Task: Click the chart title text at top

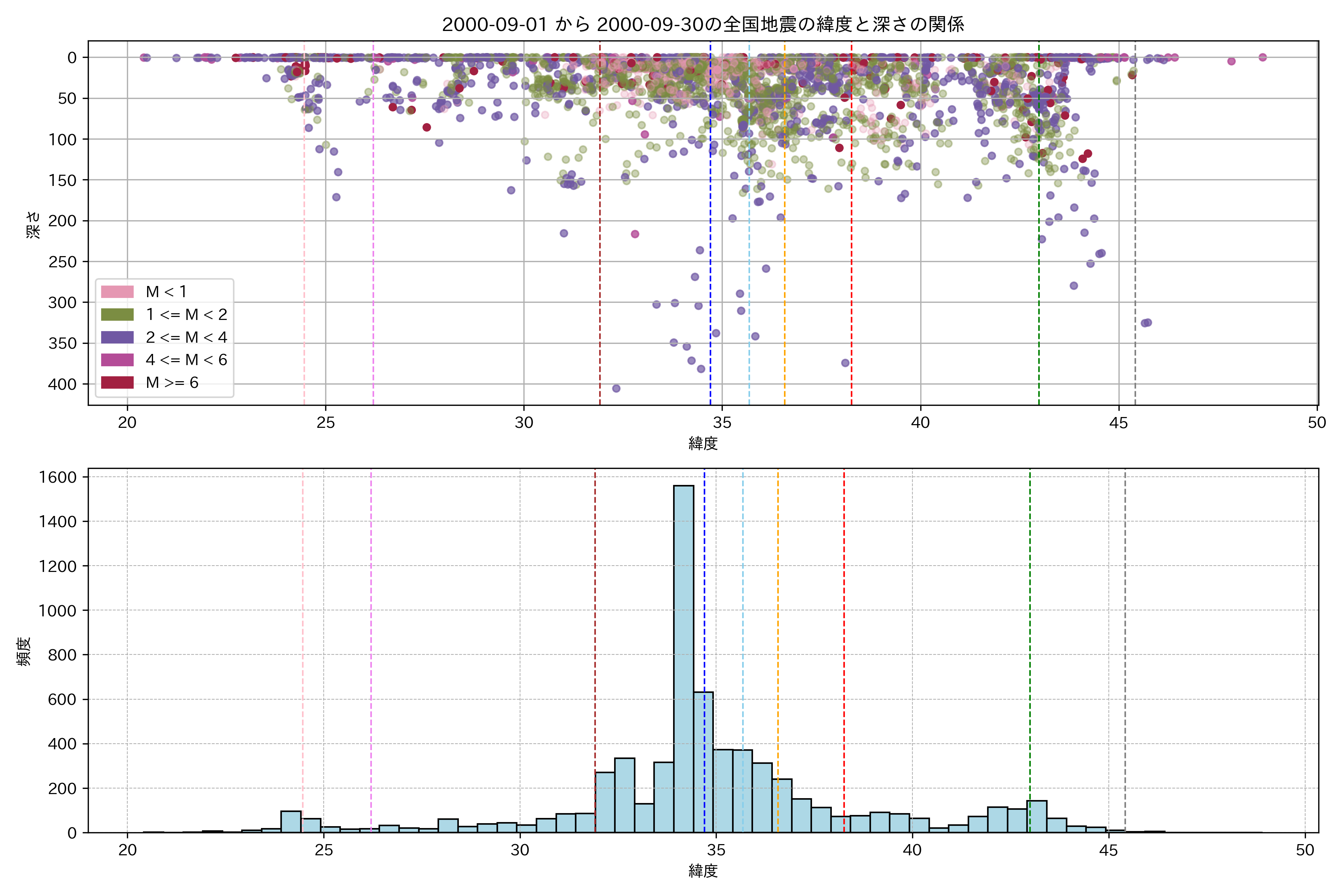Action: (x=703, y=25)
